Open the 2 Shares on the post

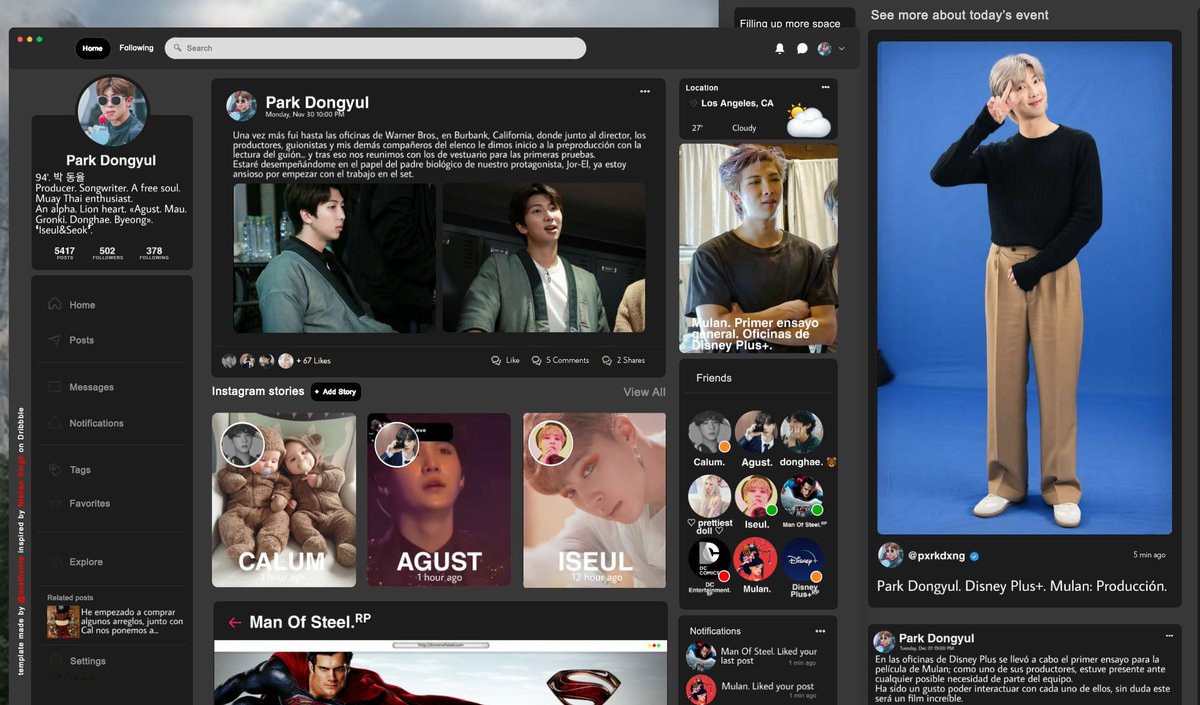click(x=623, y=360)
